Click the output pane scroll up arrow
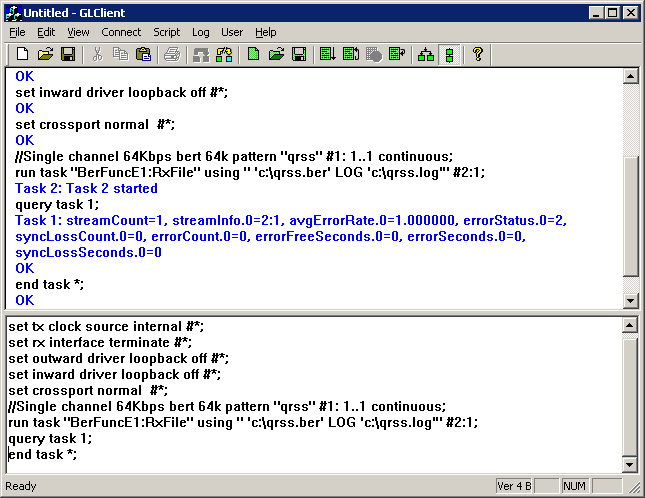 pyautogui.click(x=631, y=76)
